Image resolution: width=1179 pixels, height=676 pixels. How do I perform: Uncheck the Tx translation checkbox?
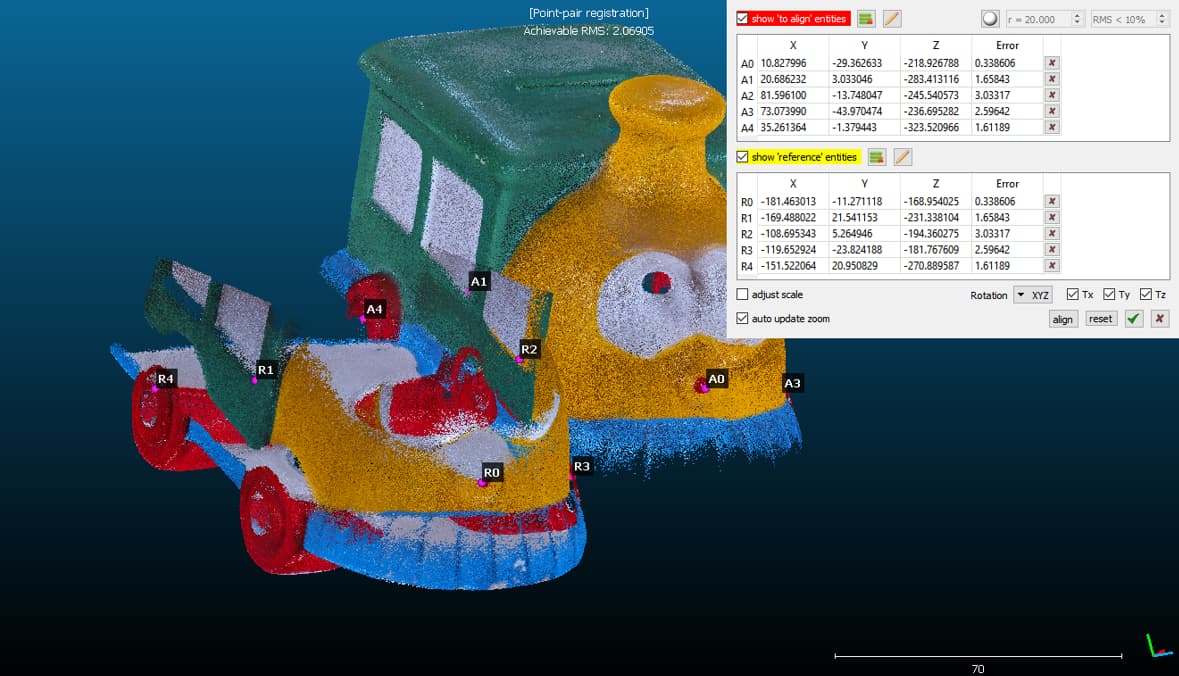[x=1072, y=294]
